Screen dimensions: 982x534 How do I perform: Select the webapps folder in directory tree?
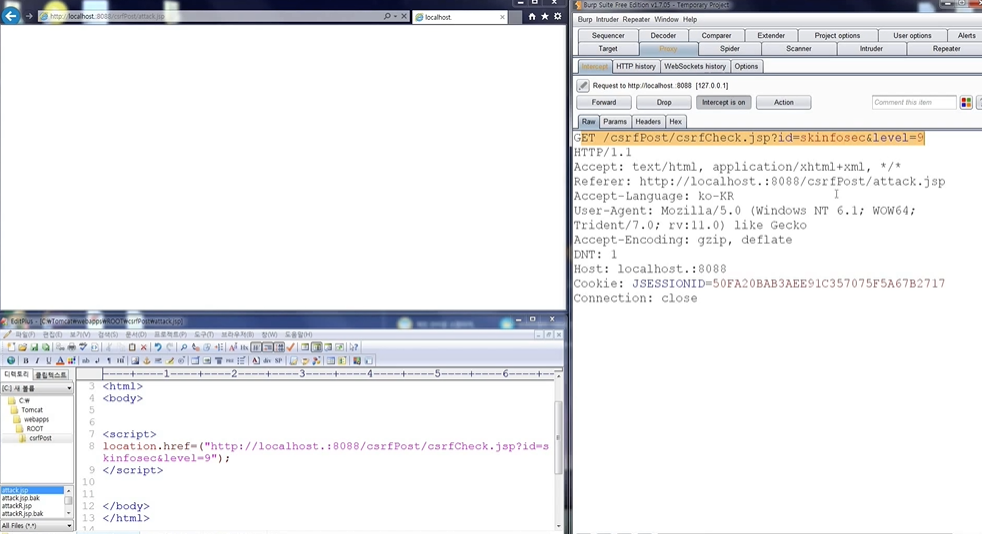click(36, 419)
